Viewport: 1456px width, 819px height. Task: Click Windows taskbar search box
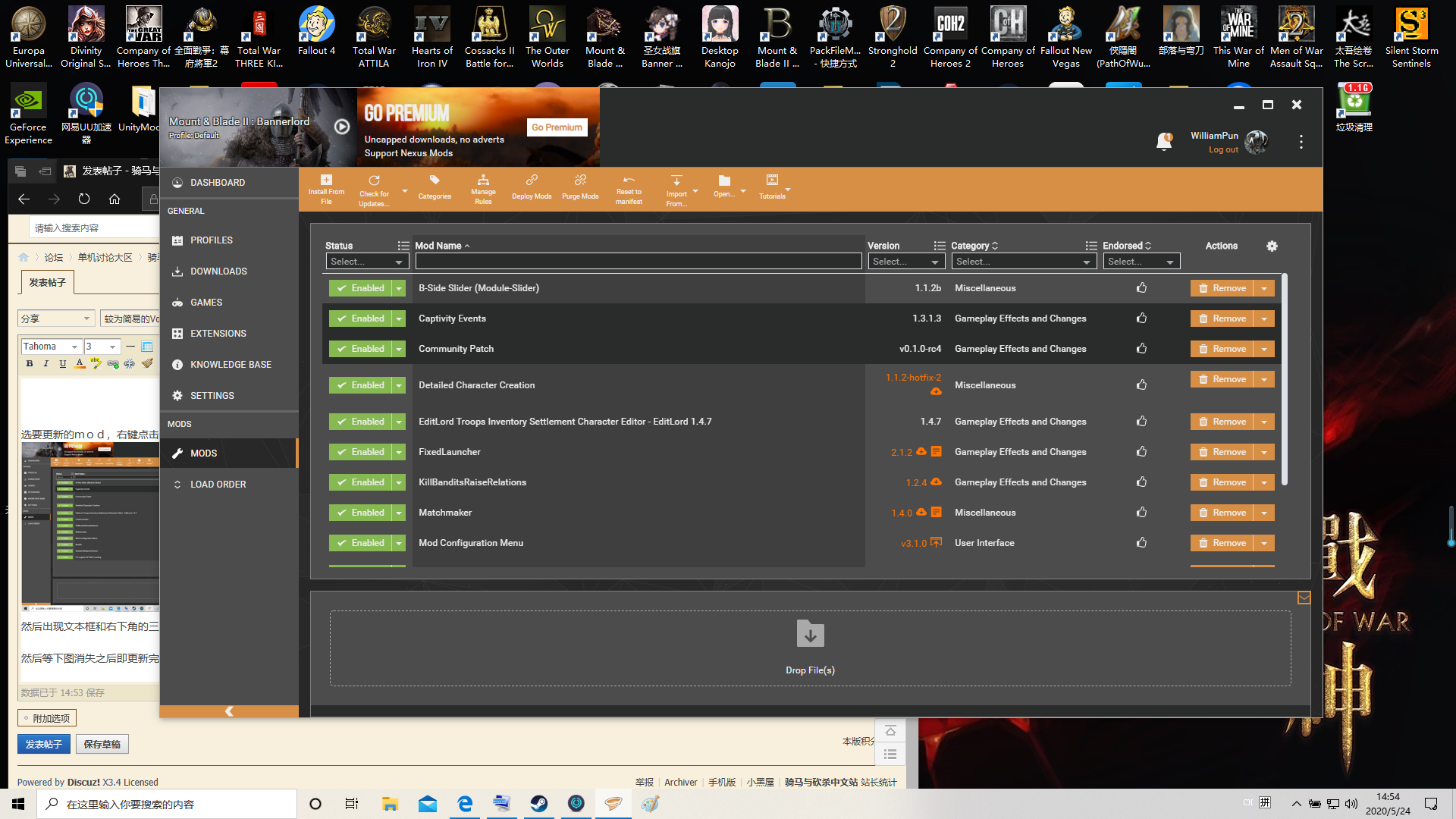167,804
